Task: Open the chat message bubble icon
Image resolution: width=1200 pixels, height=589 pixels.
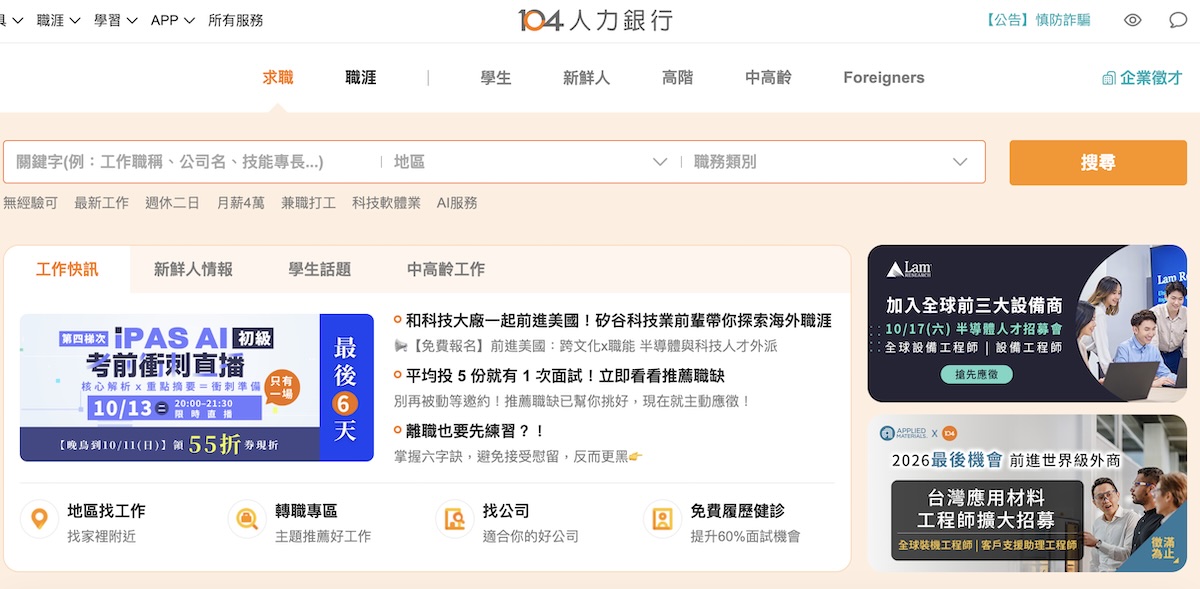Action: point(1178,20)
